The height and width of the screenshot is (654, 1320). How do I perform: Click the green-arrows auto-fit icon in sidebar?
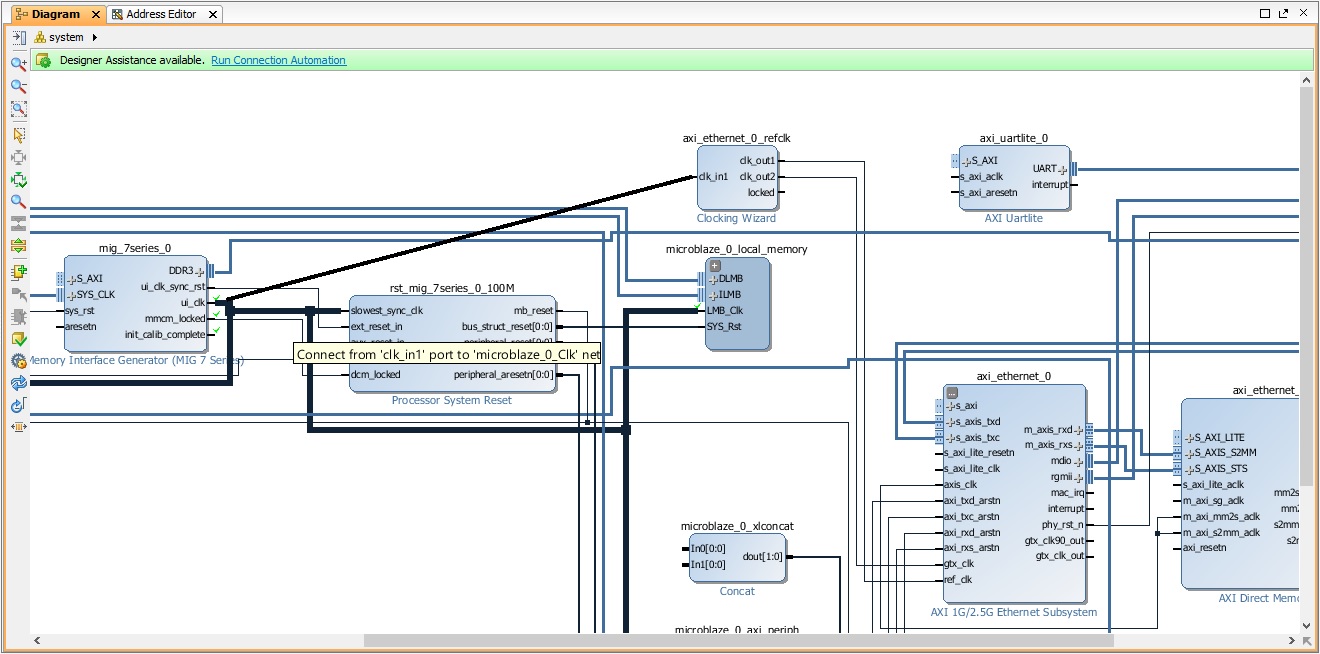tap(18, 180)
